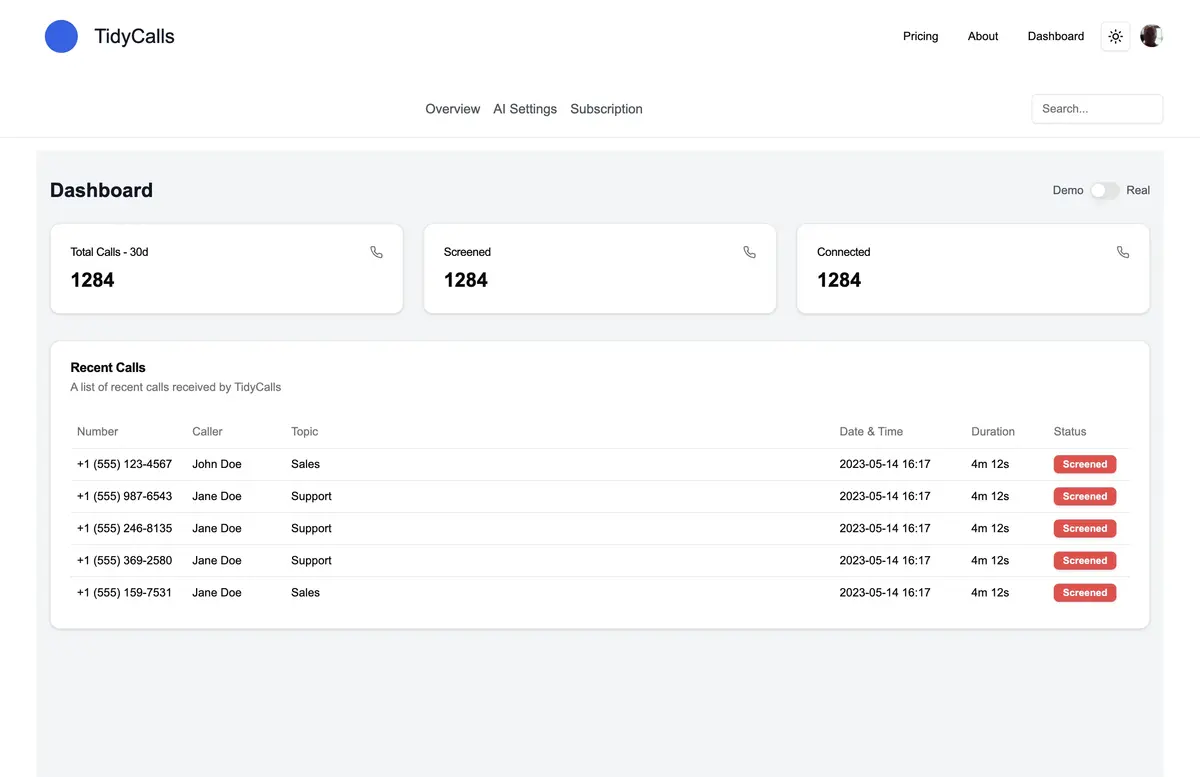Click the phone icon on Screened card
The height and width of the screenshot is (777, 1200).
[750, 252]
